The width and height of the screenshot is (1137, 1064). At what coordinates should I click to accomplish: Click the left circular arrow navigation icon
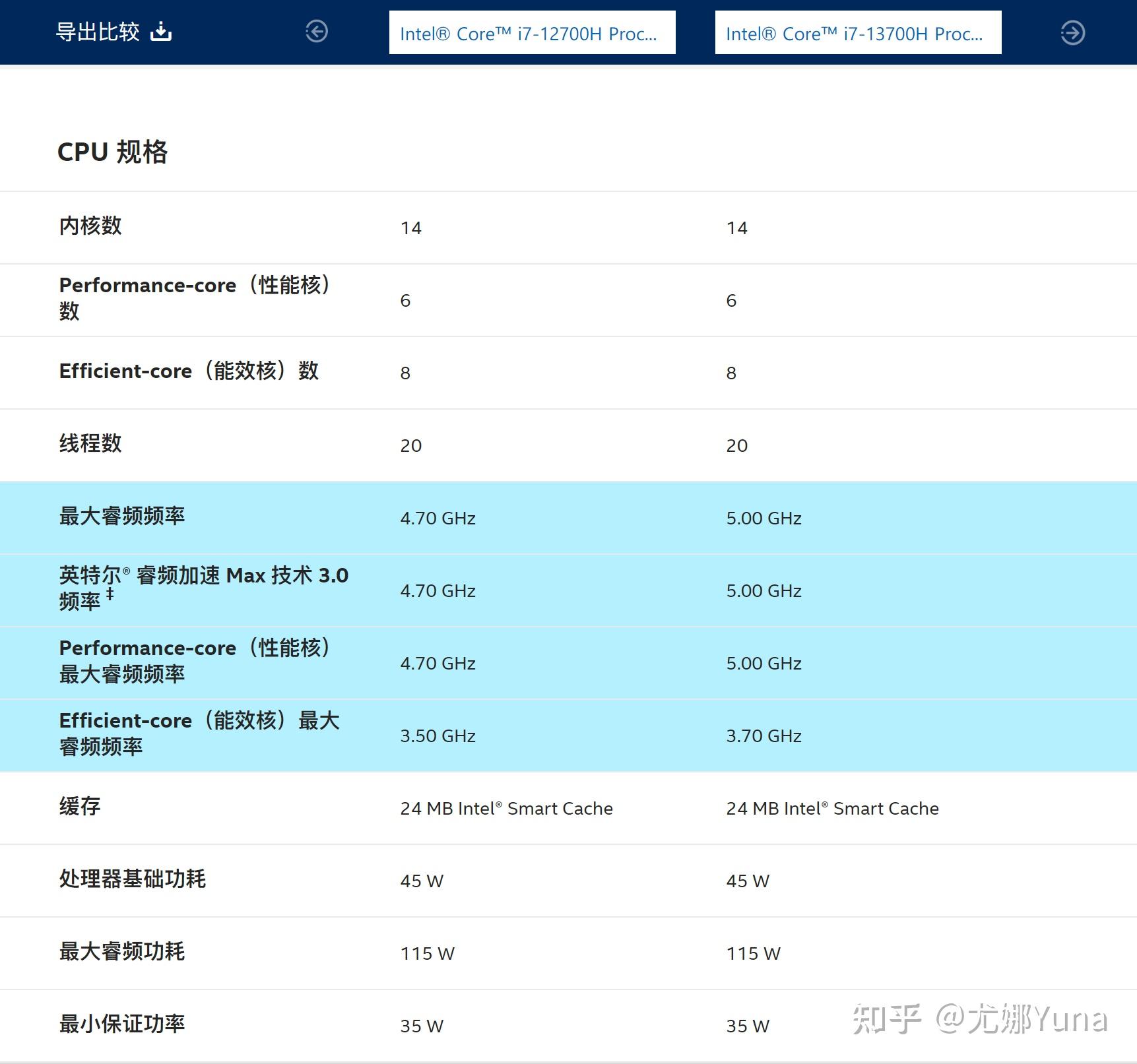[317, 31]
